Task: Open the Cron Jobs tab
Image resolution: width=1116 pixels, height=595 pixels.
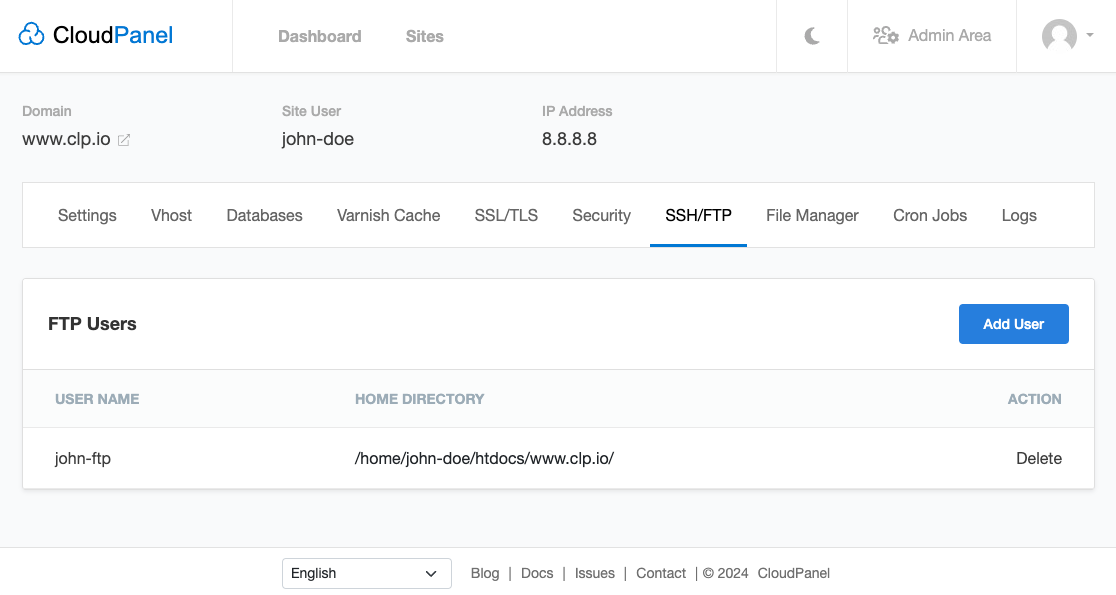Action: pyautogui.click(x=930, y=215)
